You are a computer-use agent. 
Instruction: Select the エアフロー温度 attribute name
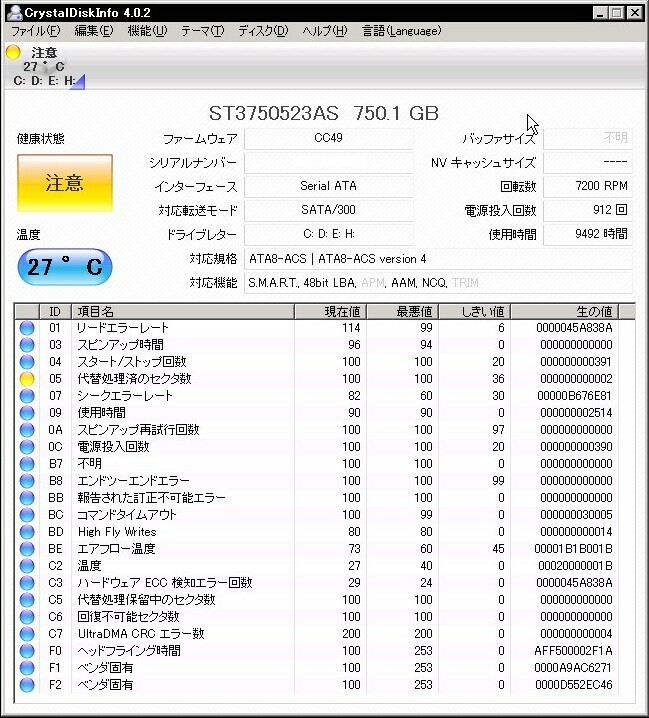116,549
